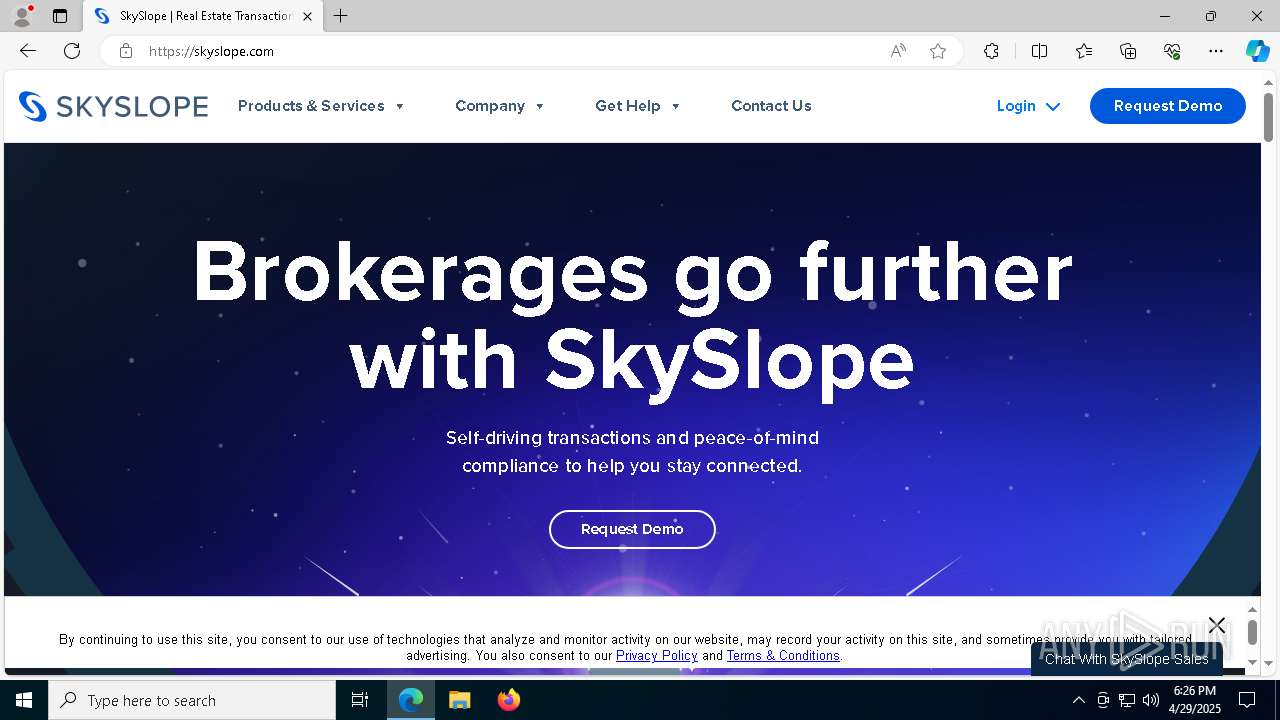Click the Edge icon on the taskbar
1280x720 pixels.
(x=411, y=700)
